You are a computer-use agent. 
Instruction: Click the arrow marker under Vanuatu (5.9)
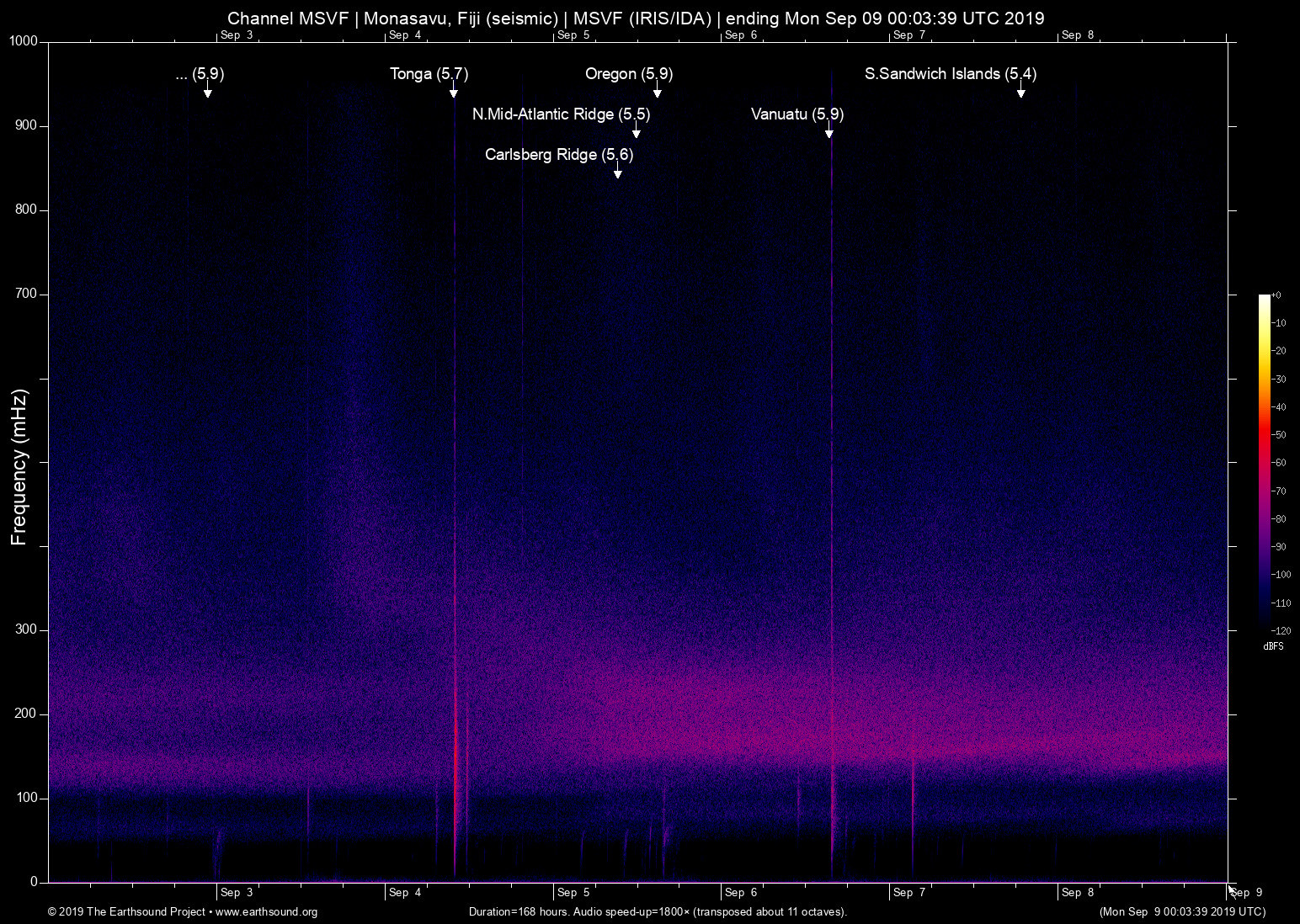(829, 130)
